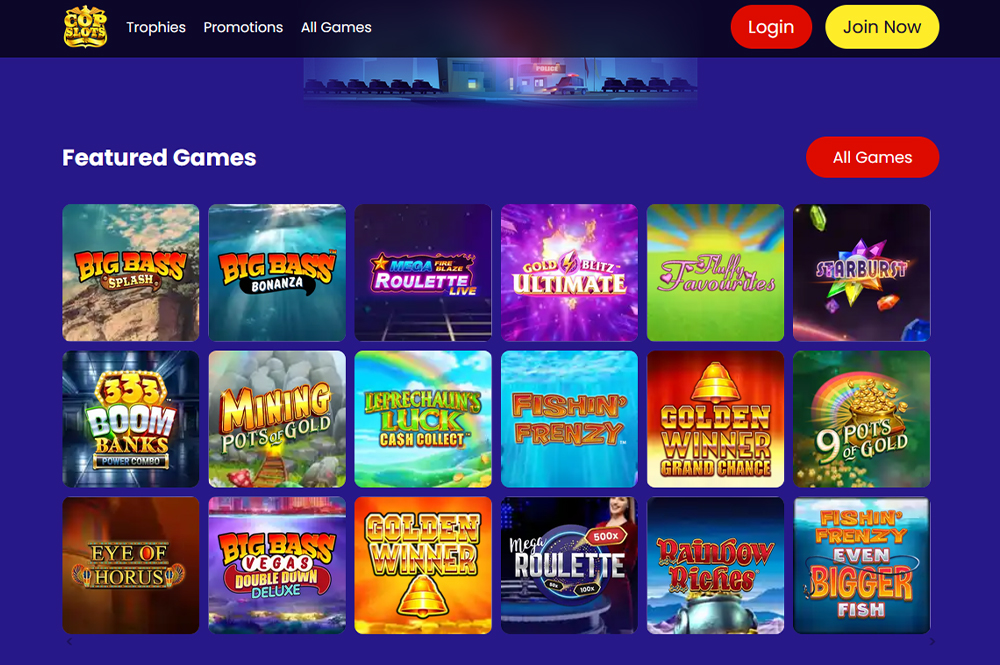Open Fluffy Favourites game tile
This screenshot has width=1000, height=665.
pos(716,273)
